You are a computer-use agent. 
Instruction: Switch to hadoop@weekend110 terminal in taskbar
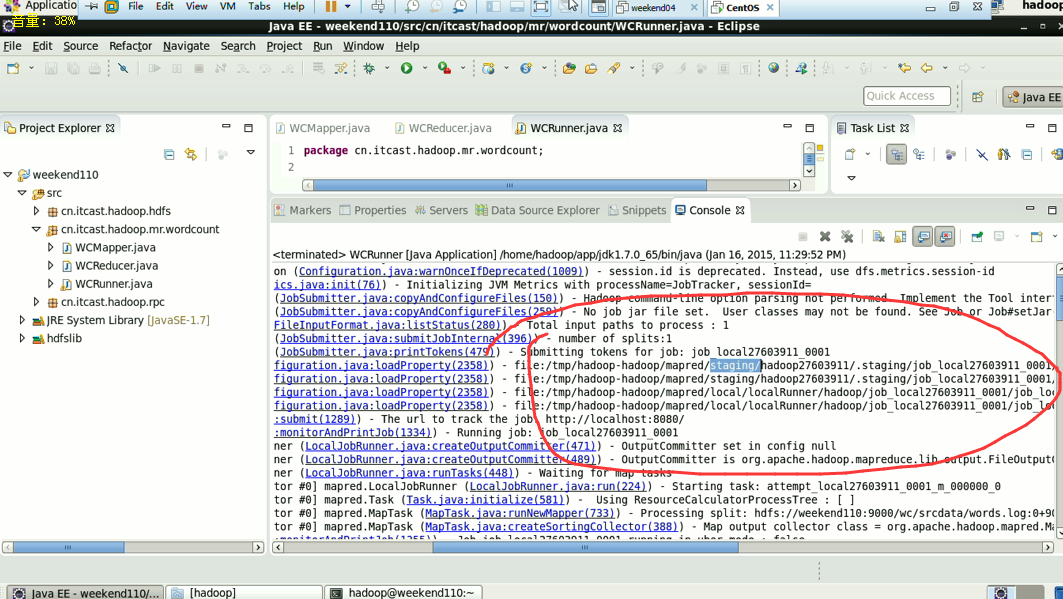coord(403,592)
